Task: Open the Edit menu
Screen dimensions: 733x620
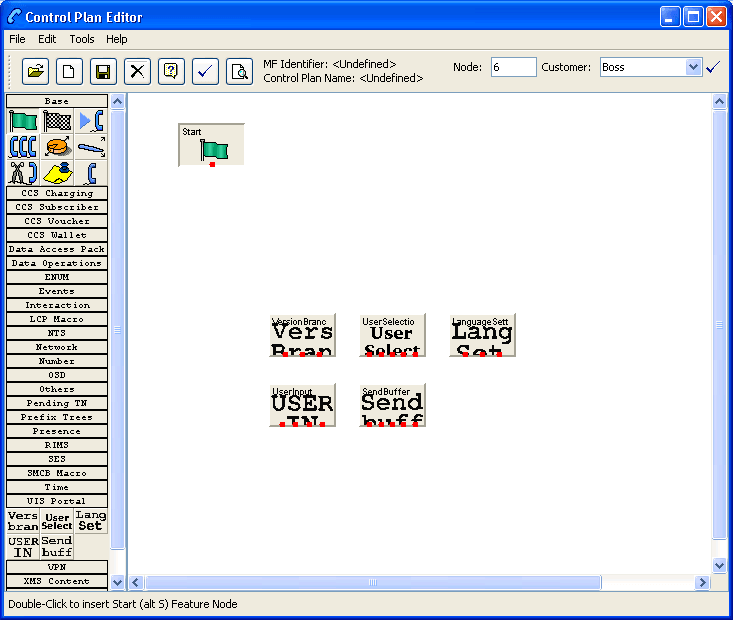Action: [x=47, y=39]
